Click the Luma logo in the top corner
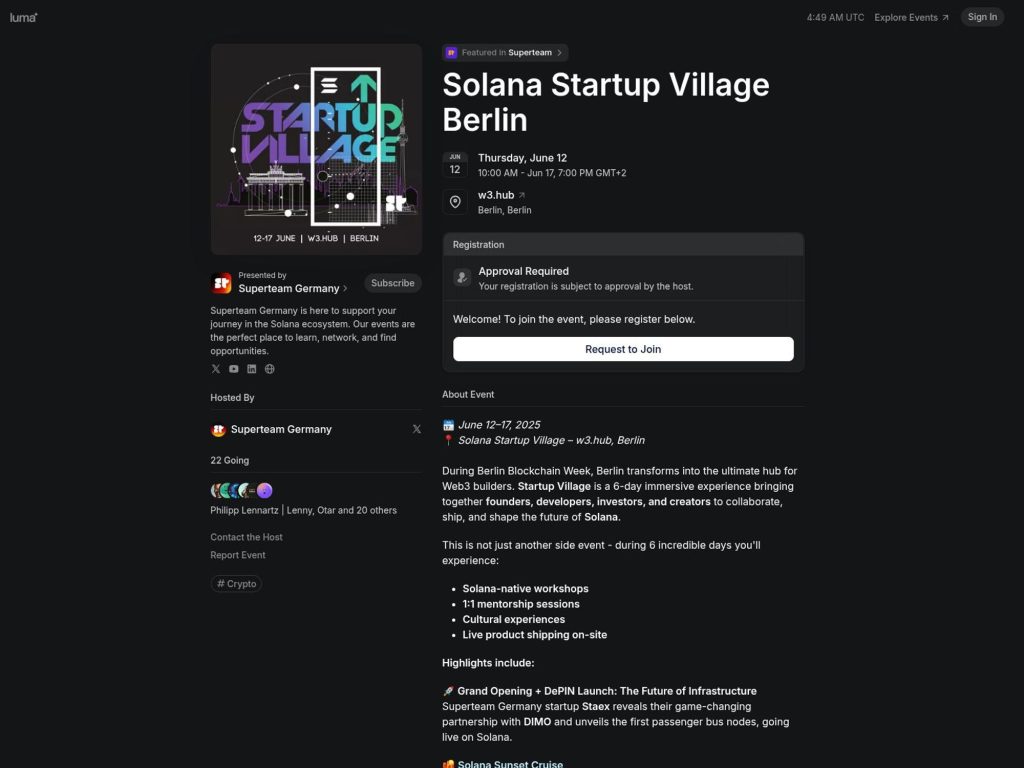The height and width of the screenshot is (768, 1024). pos(22,16)
